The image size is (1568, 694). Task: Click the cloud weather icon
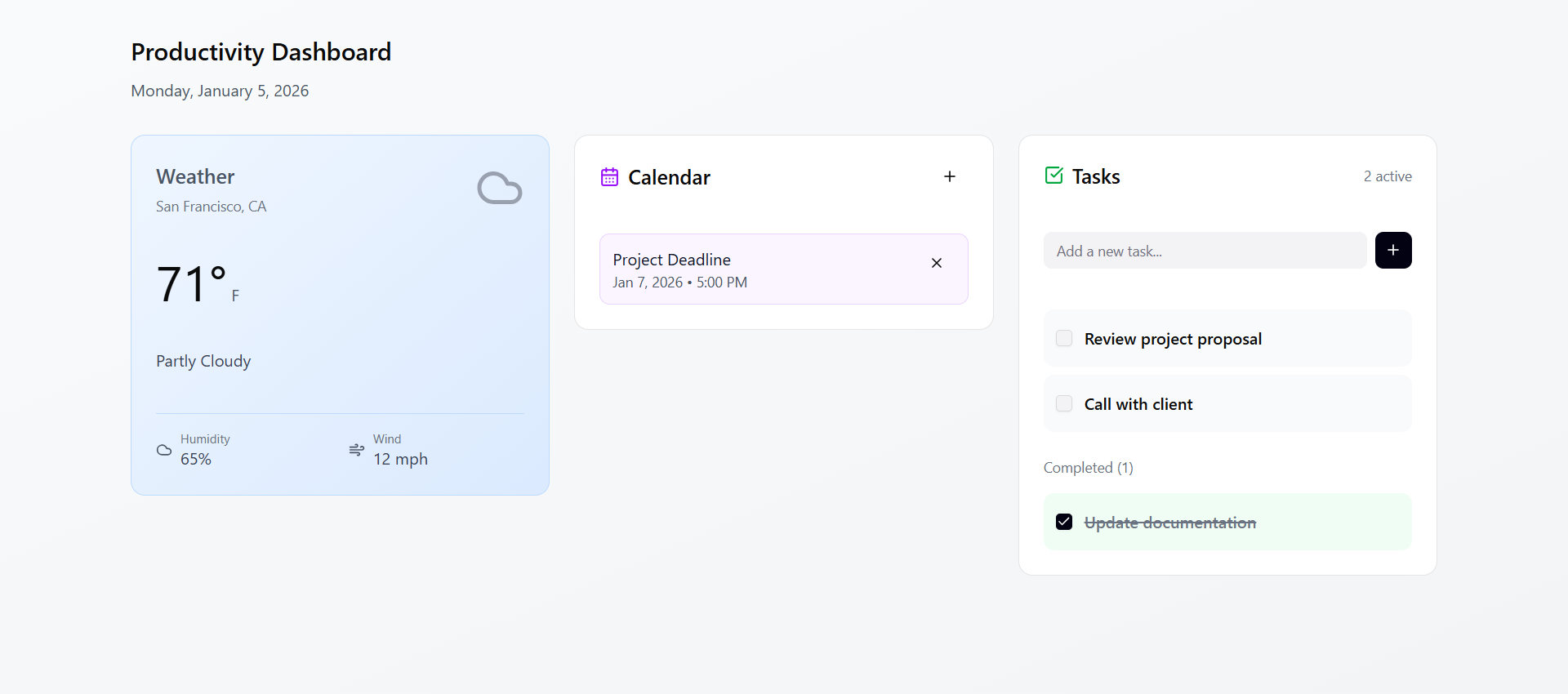(499, 189)
